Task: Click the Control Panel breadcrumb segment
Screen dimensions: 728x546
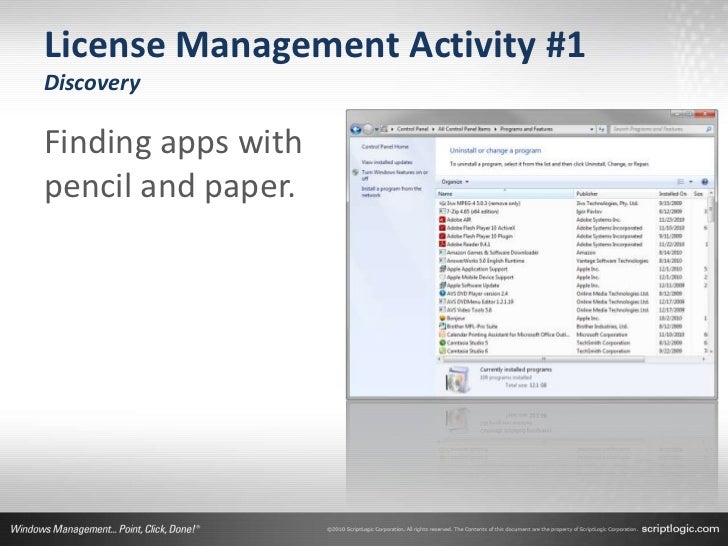Action: [413, 129]
